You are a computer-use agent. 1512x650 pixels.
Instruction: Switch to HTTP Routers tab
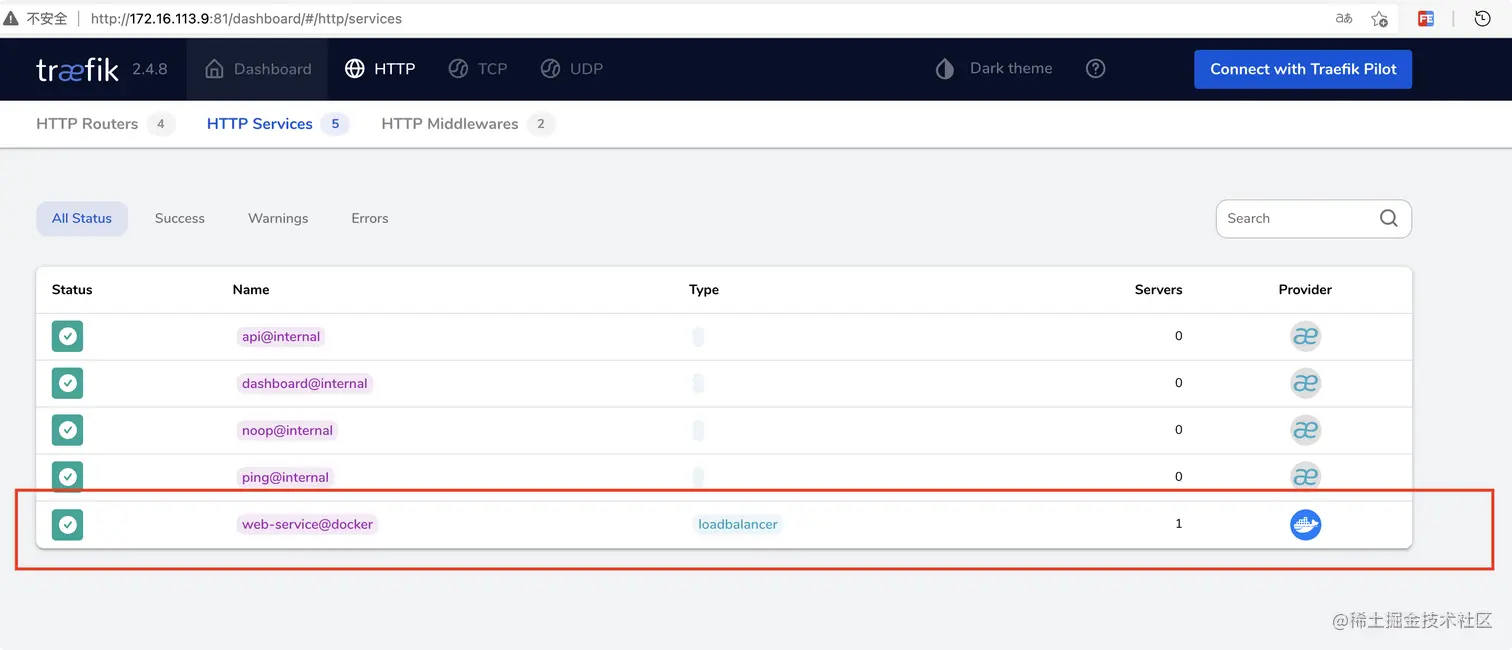point(105,124)
